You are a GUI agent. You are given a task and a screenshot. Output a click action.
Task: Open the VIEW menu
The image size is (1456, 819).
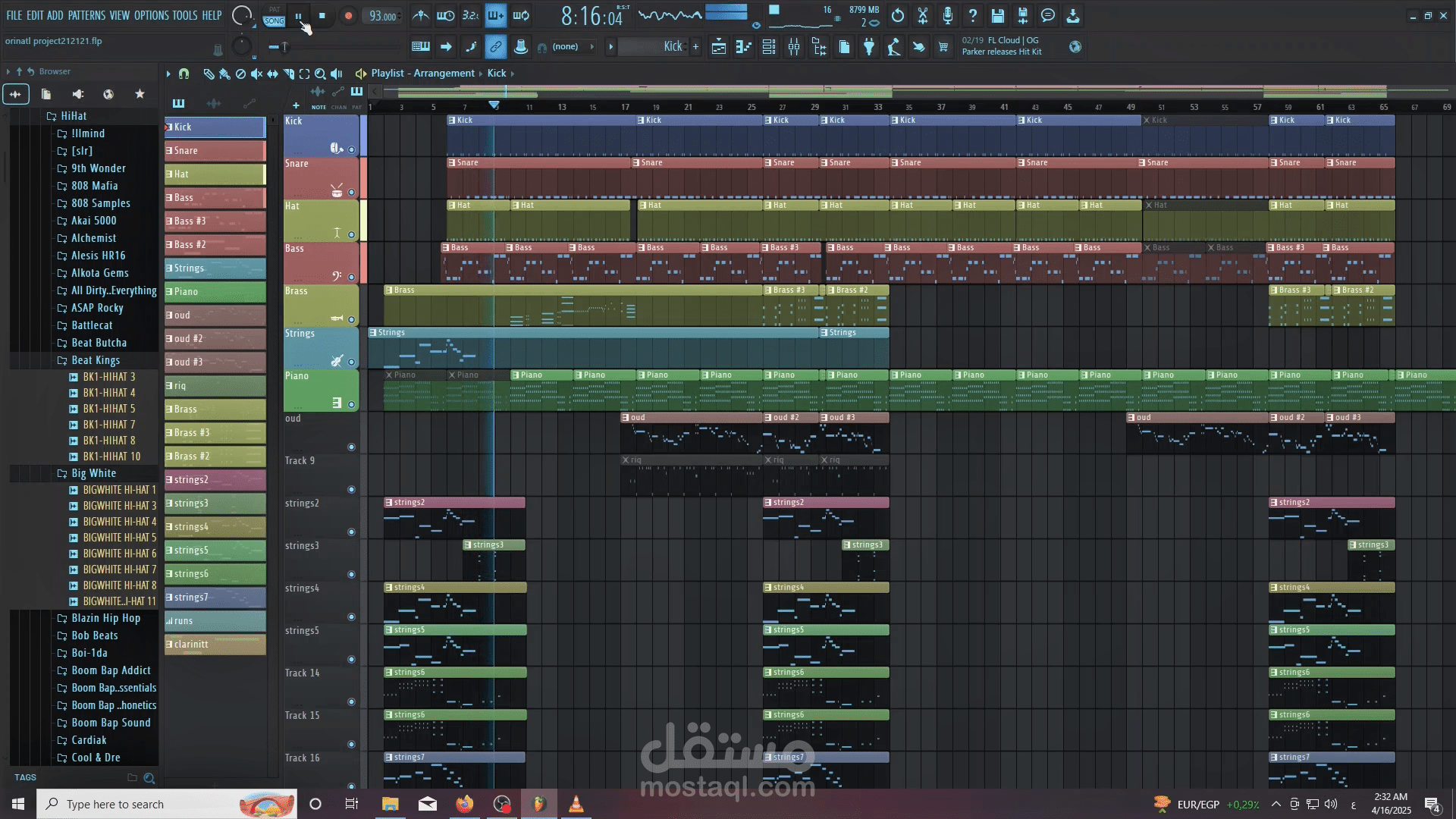(x=120, y=15)
